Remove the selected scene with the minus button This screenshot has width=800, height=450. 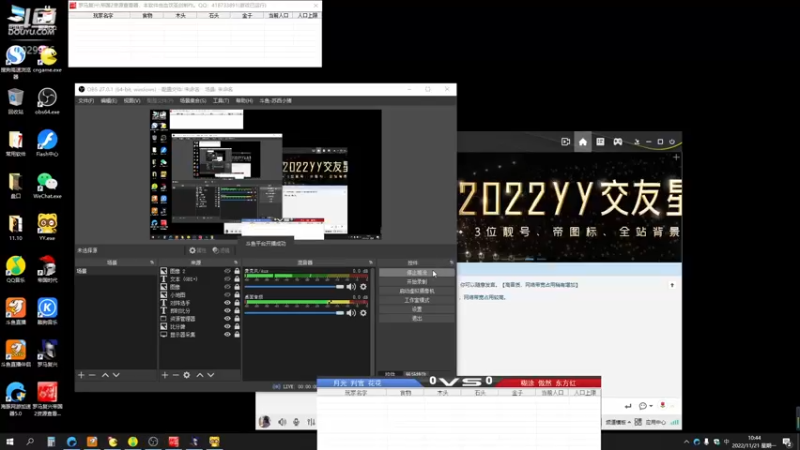(x=92, y=375)
